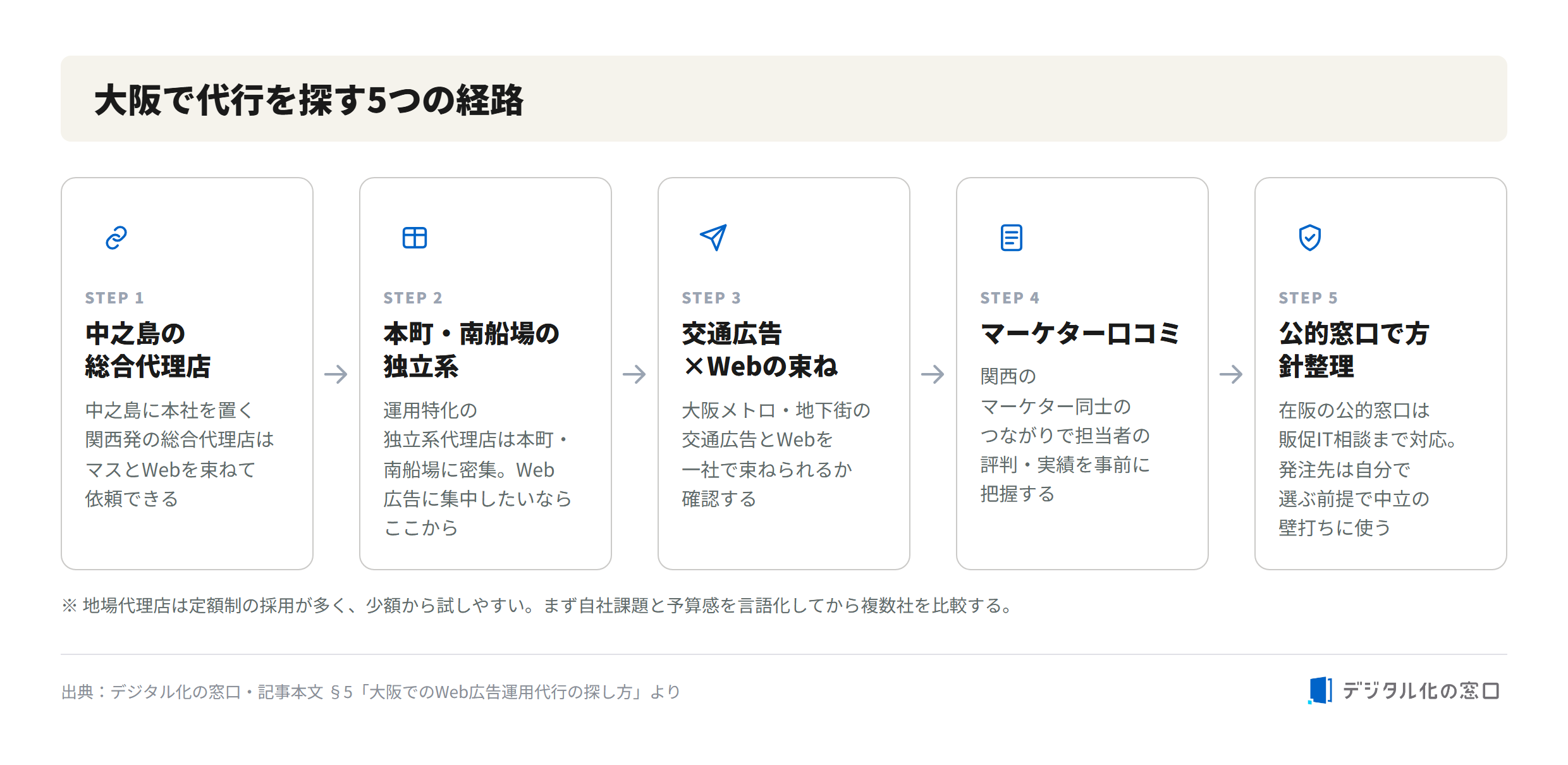Click the デジタル化の窓口 brand name text
Screen dimensions: 1568x765
click(1421, 690)
